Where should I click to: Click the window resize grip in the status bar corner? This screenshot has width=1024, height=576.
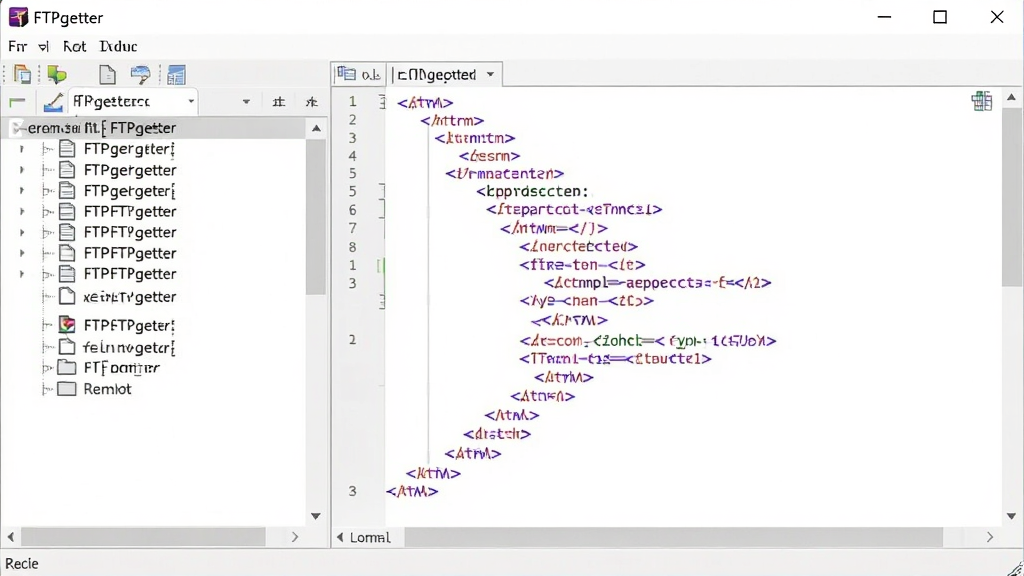pyautogui.click(x=1014, y=567)
